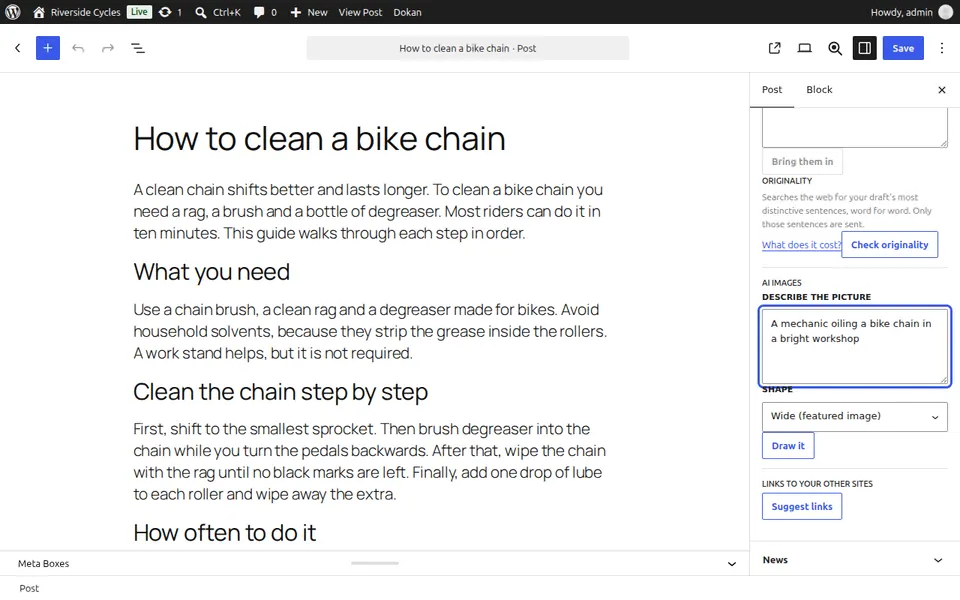Open the editor options three-dot menu
The image size is (960, 600).
coord(942,48)
